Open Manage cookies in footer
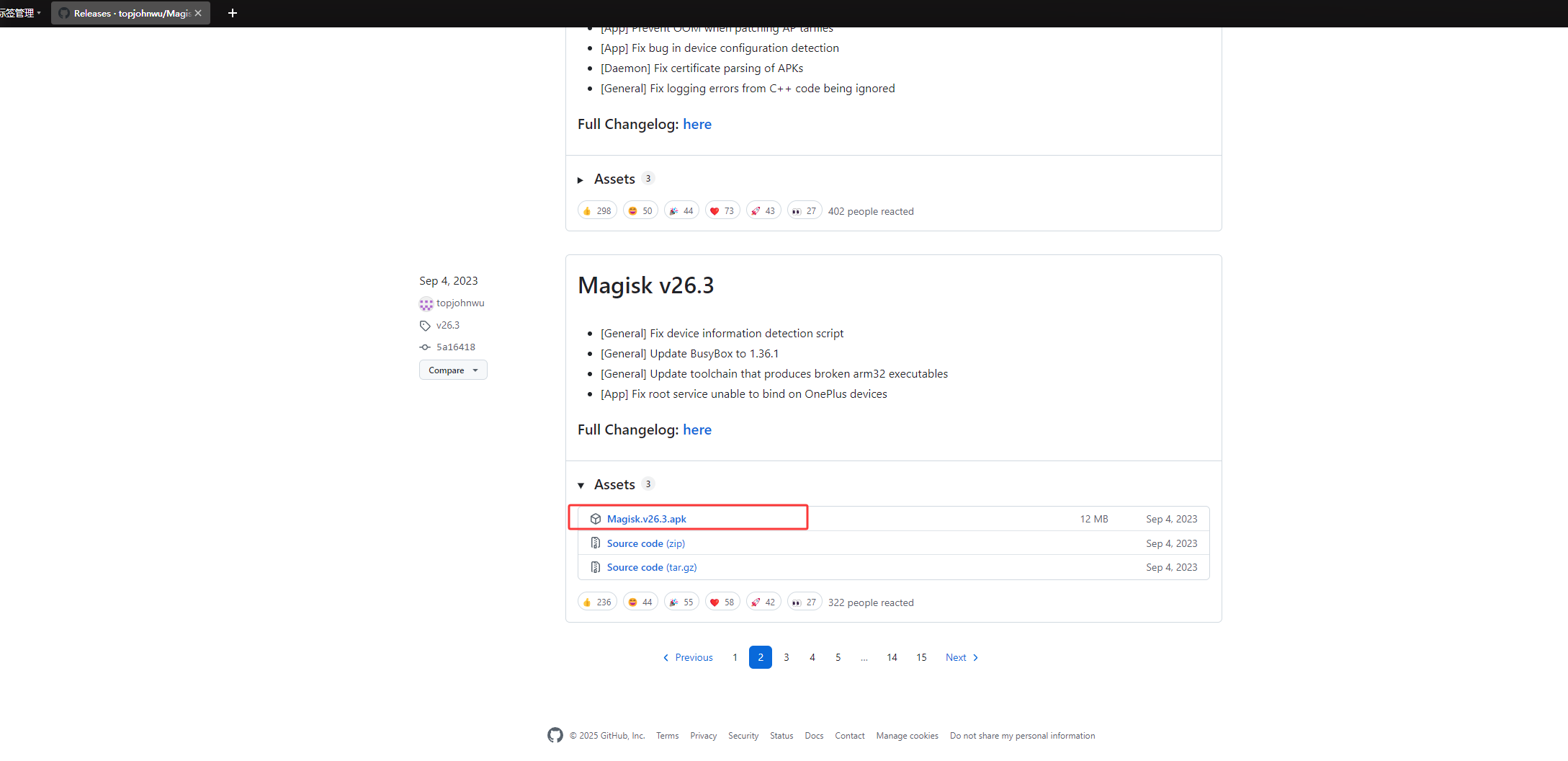This screenshot has width=1568, height=761. point(907,736)
